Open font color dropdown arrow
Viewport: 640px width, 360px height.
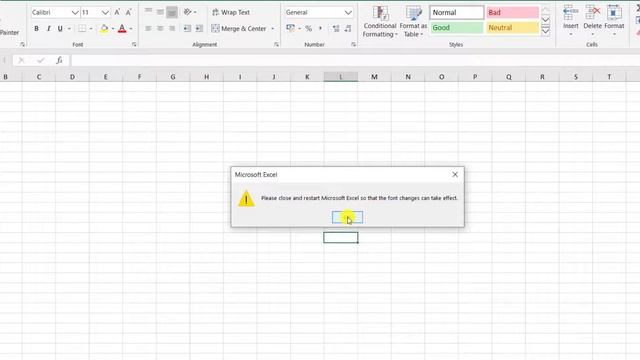pos(131,29)
